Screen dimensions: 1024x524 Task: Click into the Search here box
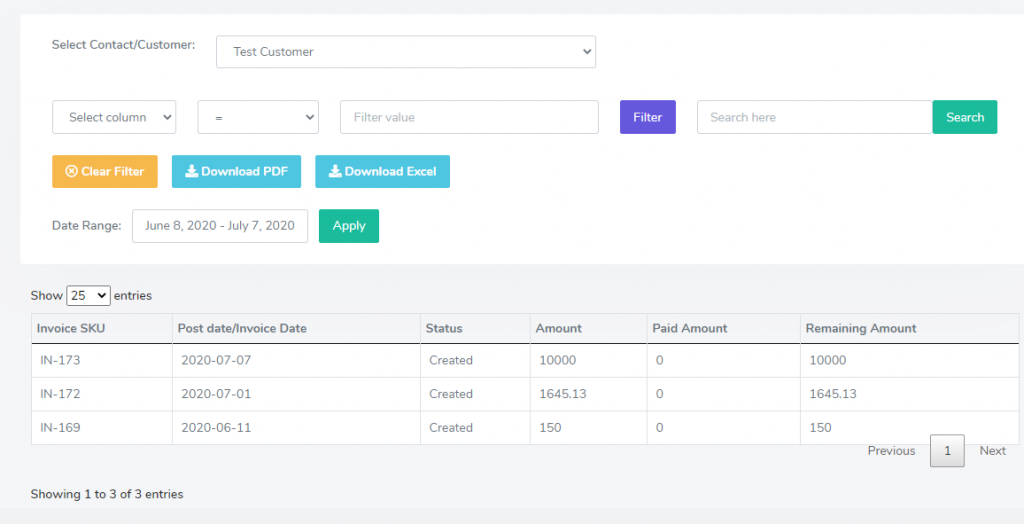(814, 117)
